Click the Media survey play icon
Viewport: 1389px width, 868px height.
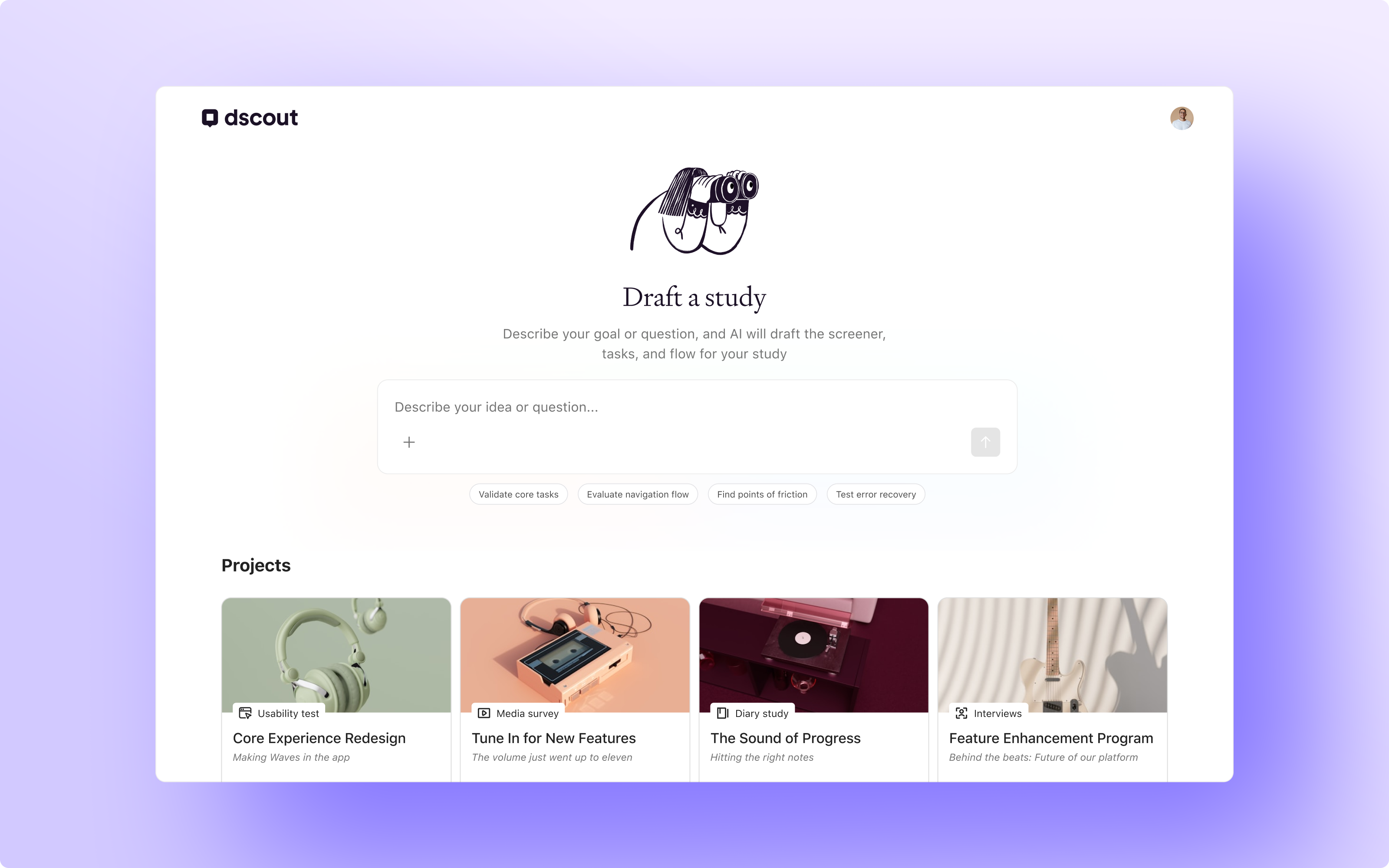(484, 713)
